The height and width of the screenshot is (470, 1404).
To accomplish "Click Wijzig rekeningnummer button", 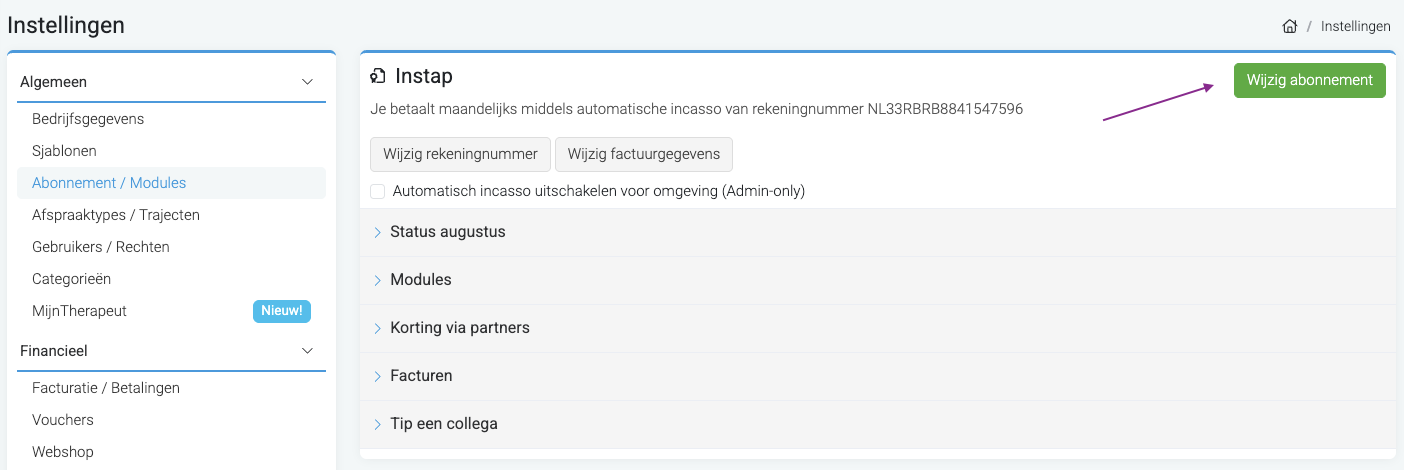I will click(460, 154).
